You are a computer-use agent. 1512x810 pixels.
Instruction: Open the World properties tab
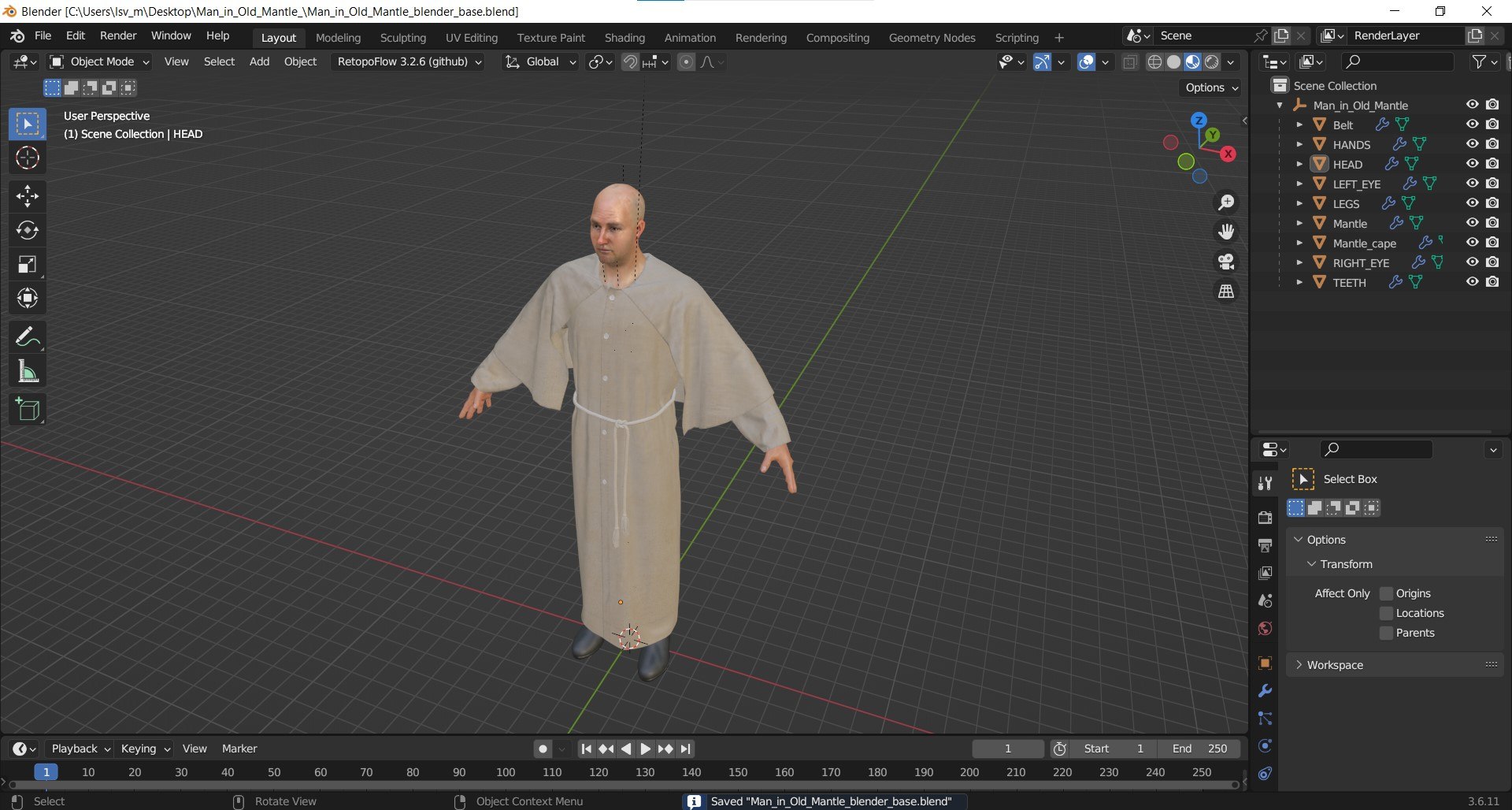point(1265,628)
